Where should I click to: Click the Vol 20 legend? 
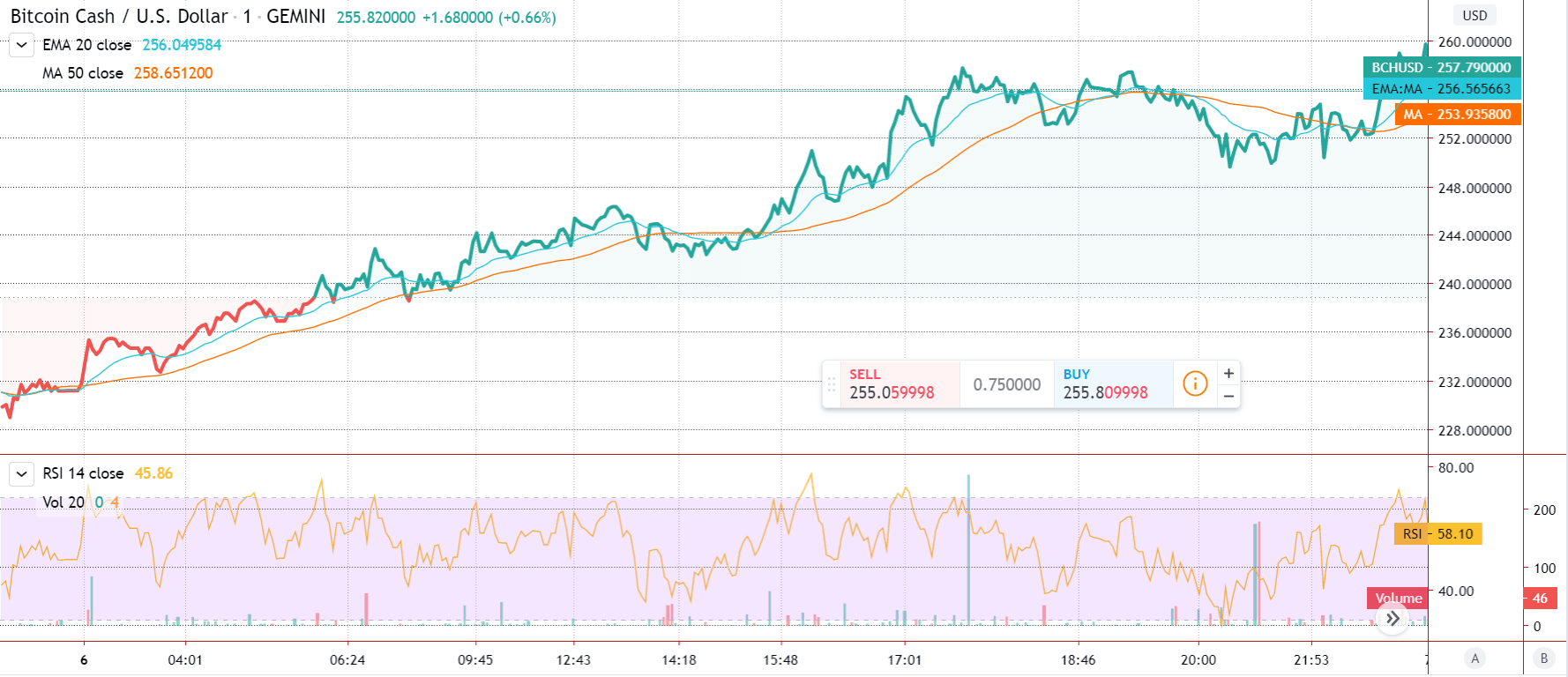coord(63,502)
